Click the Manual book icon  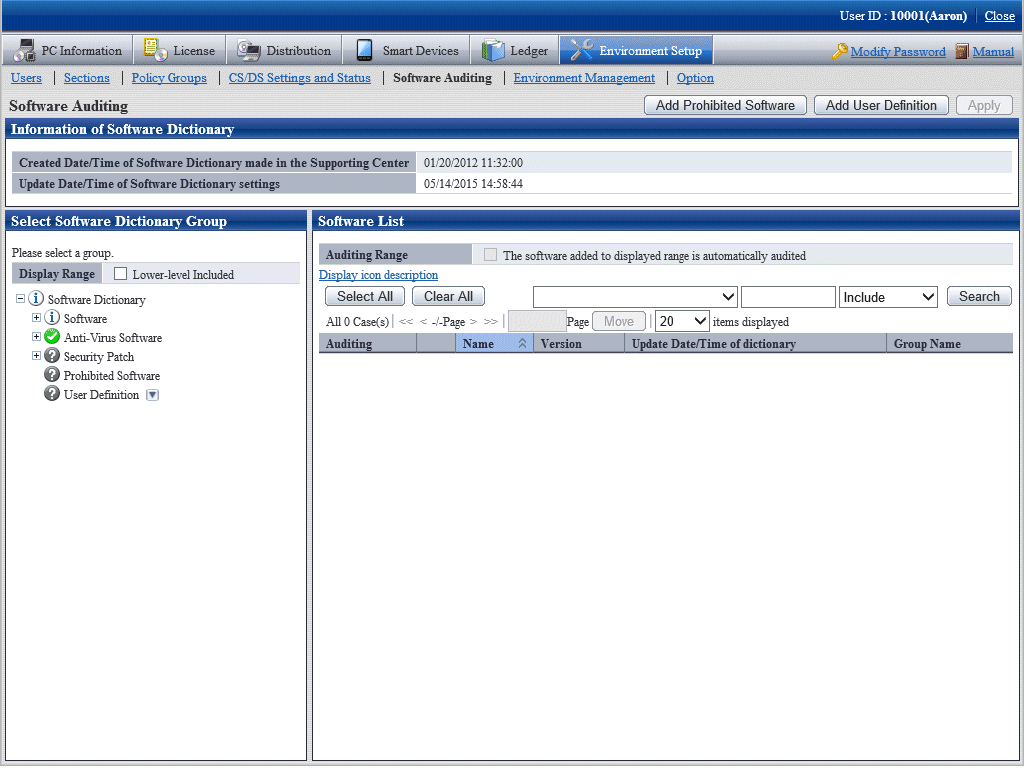point(962,51)
